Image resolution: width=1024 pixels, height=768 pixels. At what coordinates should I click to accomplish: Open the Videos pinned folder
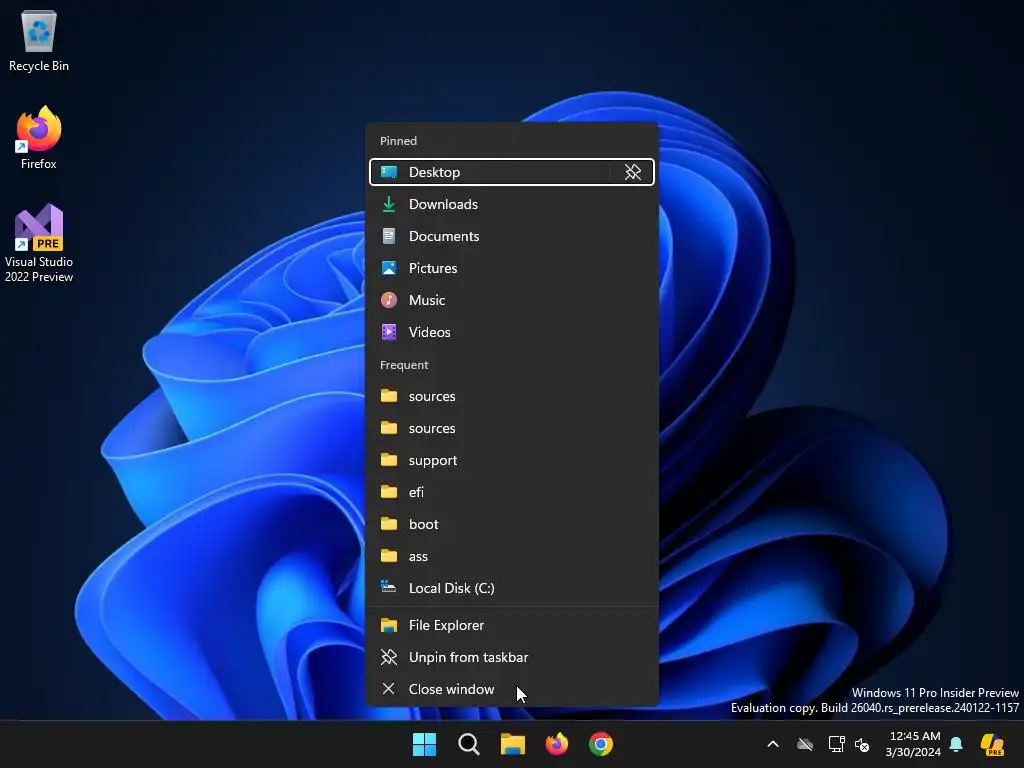click(512, 332)
